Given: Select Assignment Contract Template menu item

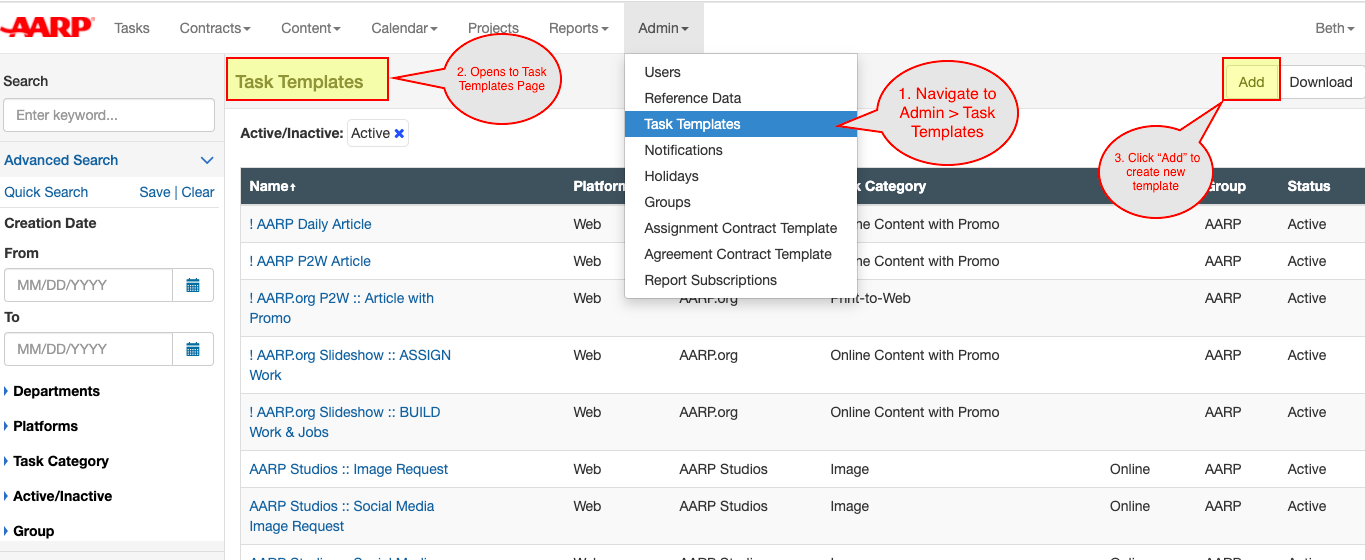Looking at the screenshot, I should 741,228.
